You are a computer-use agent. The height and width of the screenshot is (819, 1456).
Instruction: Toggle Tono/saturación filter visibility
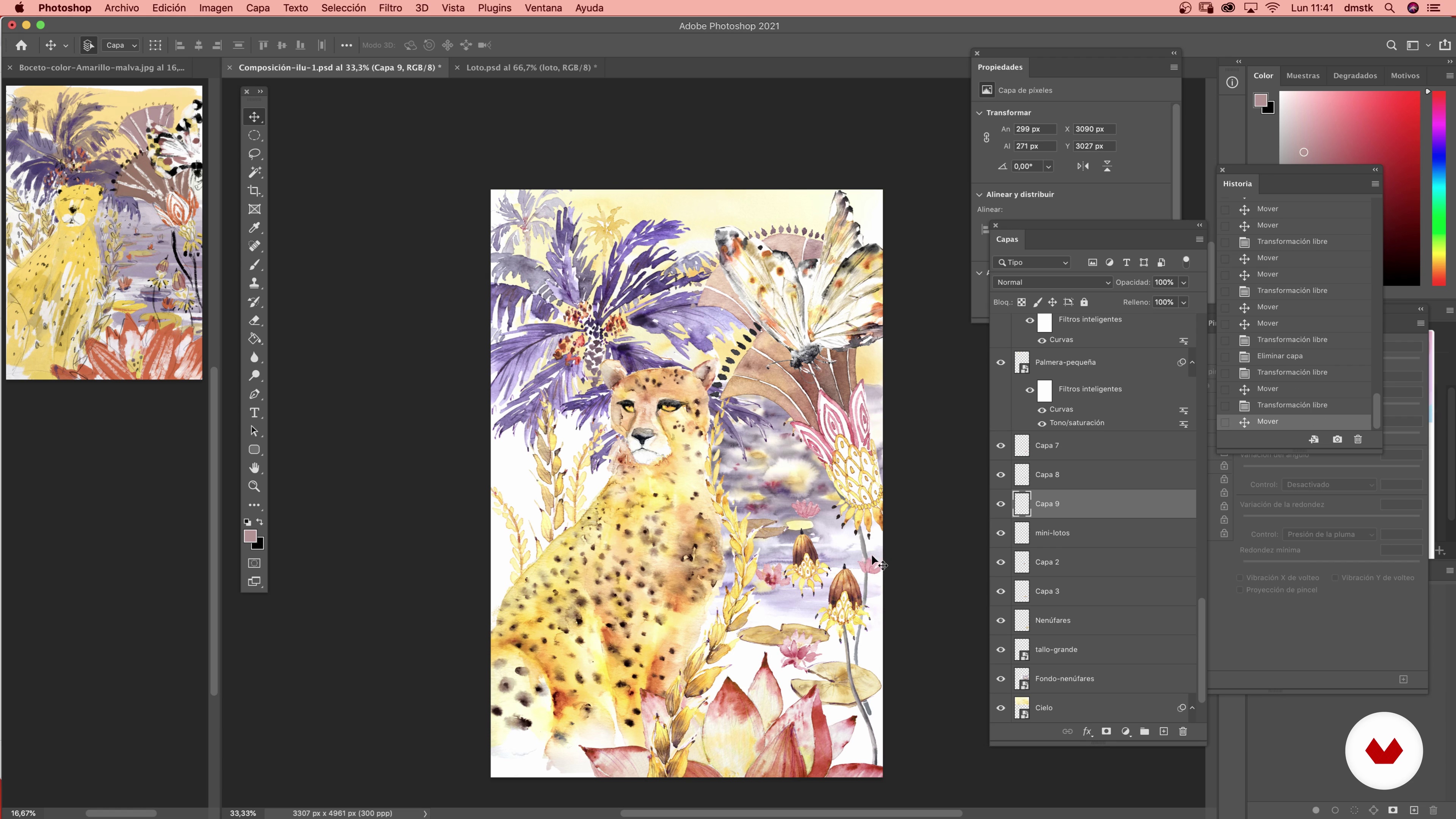(x=1042, y=424)
